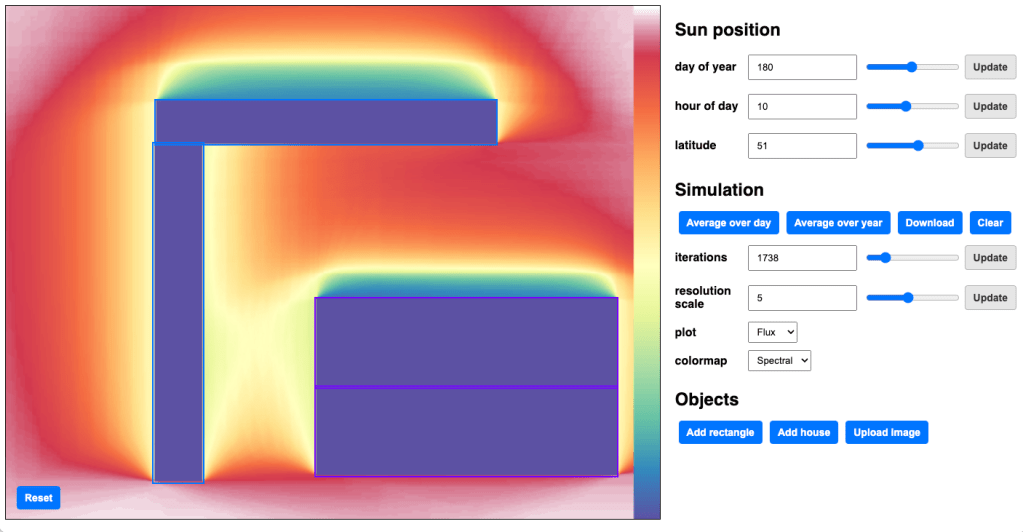Select the tall vertical rectangle on canvas

pyautogui.click(x=178, y=312)
